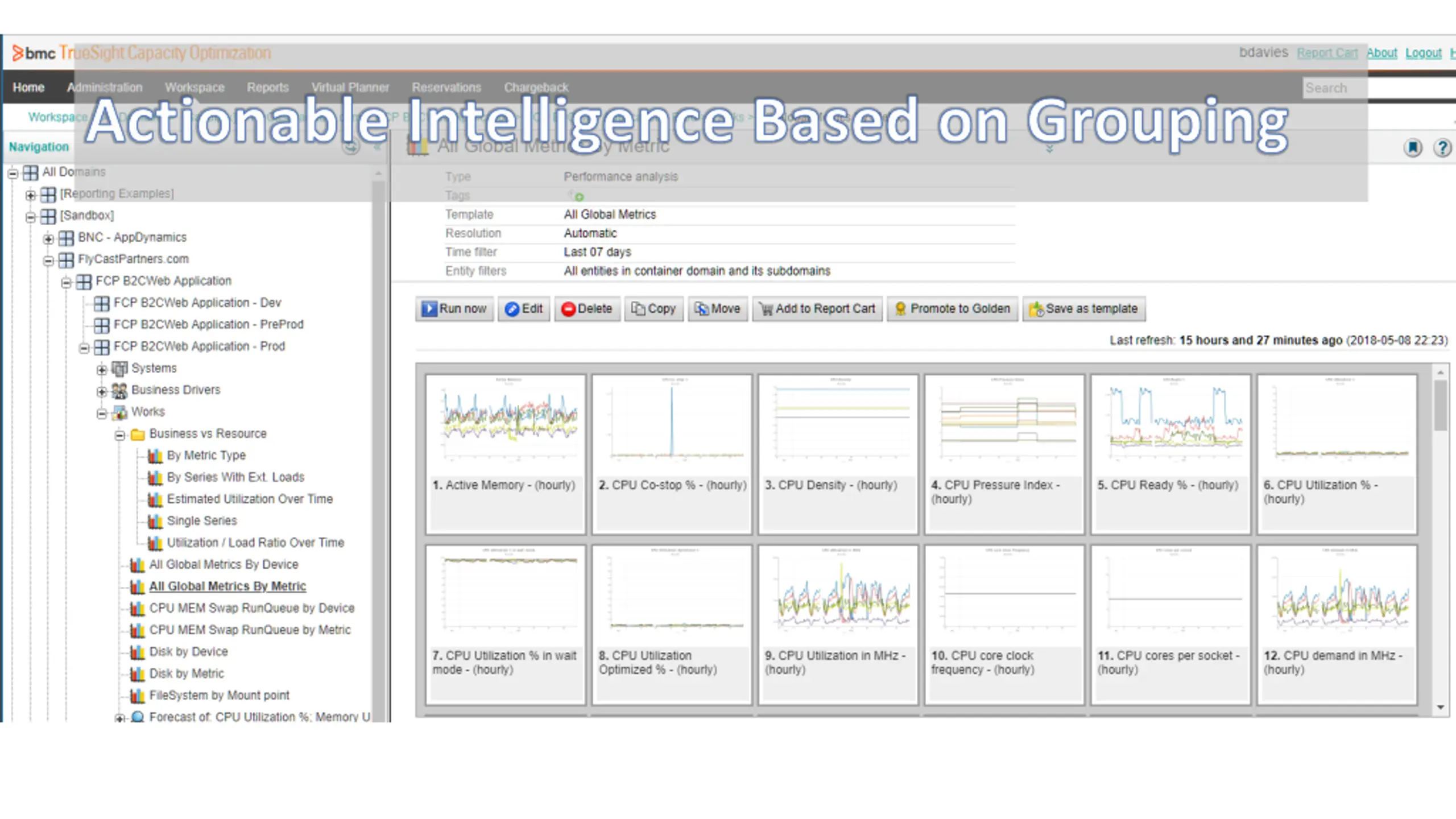Select the Works node icon
This screenshot has height=819, width=1456.
coord(119,412)
